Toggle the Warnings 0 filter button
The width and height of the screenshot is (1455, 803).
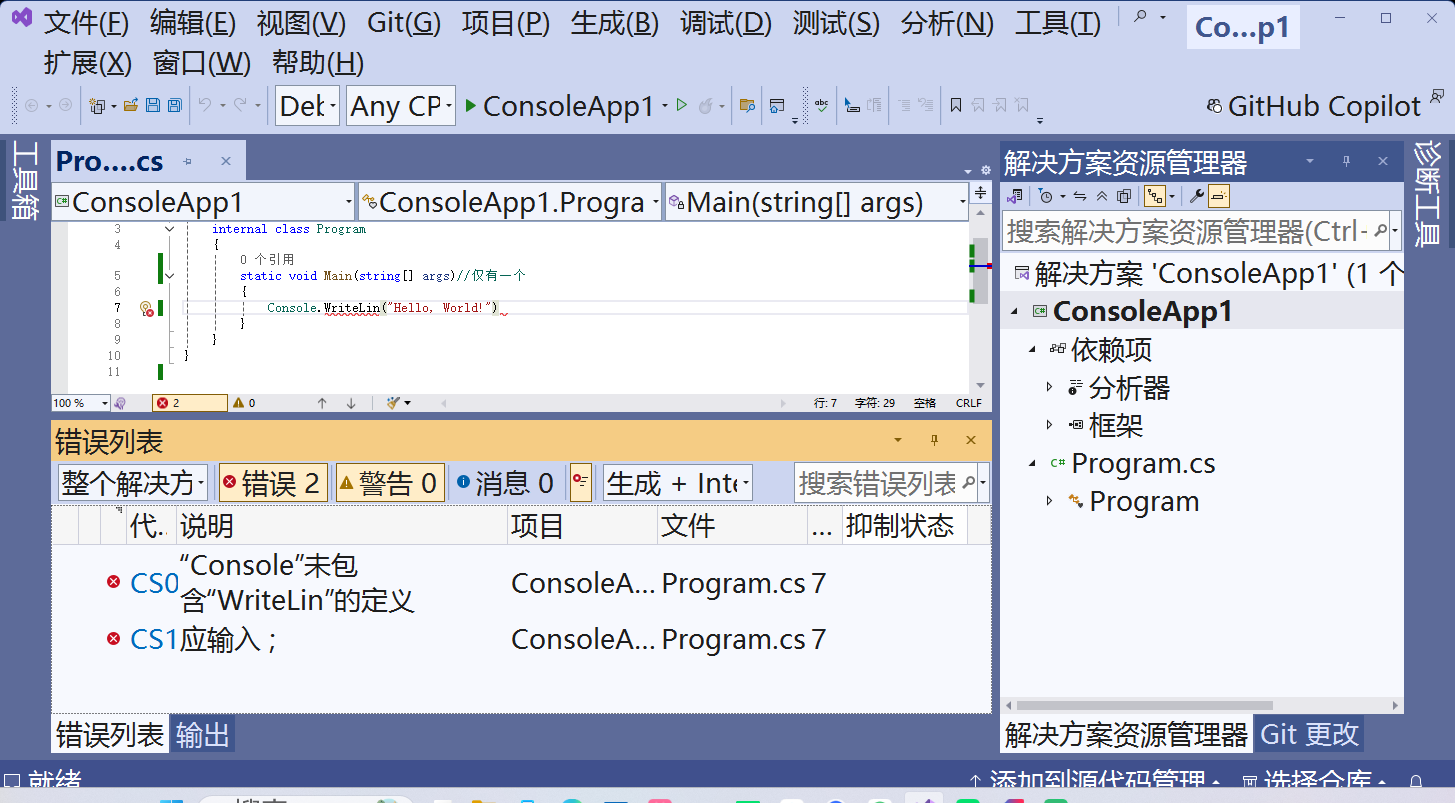coord(389,483)
